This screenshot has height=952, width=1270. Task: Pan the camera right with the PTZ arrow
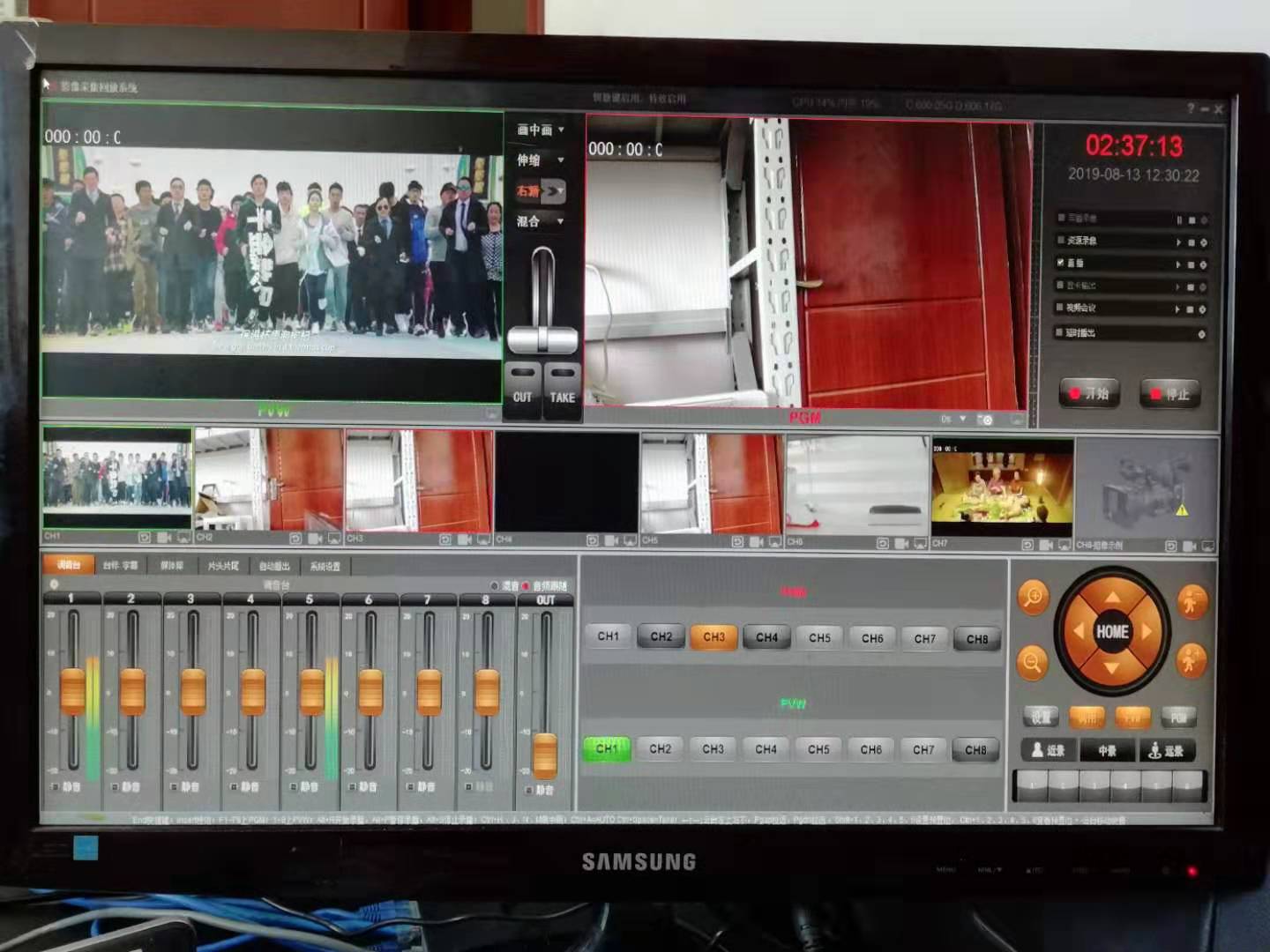1147,632
